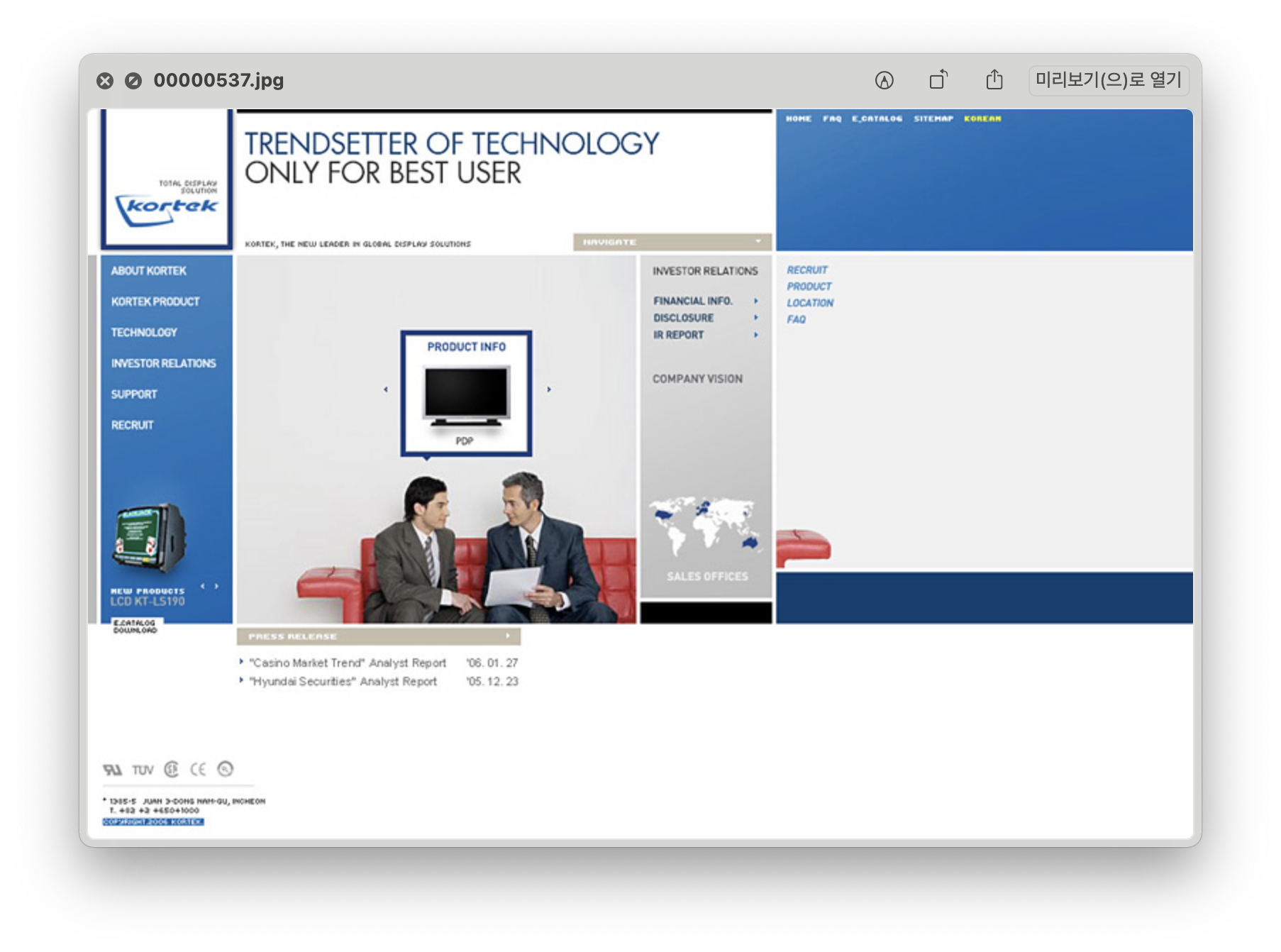Click the italic RECRUIT link on the right
The height and width of the screenshot is (952, 1281).
click(806, 270)
